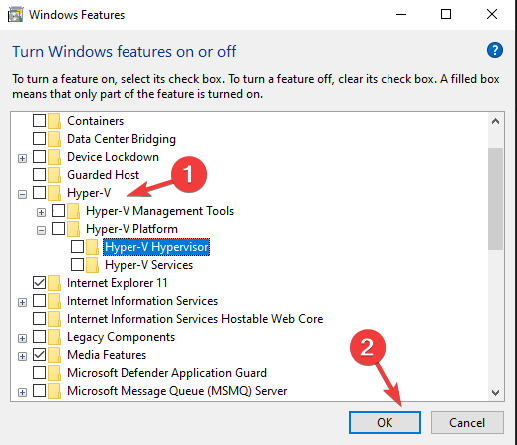Screen dimensions: 517x445
Task: Check the Hyper-V checkbox
Action: coord(39,193)
